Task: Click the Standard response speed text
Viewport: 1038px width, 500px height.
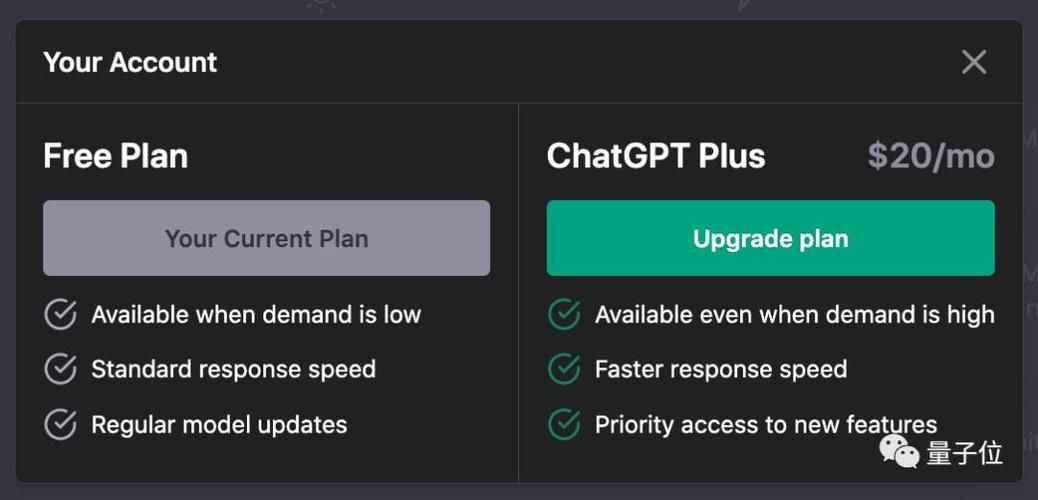Action: [x=233, y=369]
